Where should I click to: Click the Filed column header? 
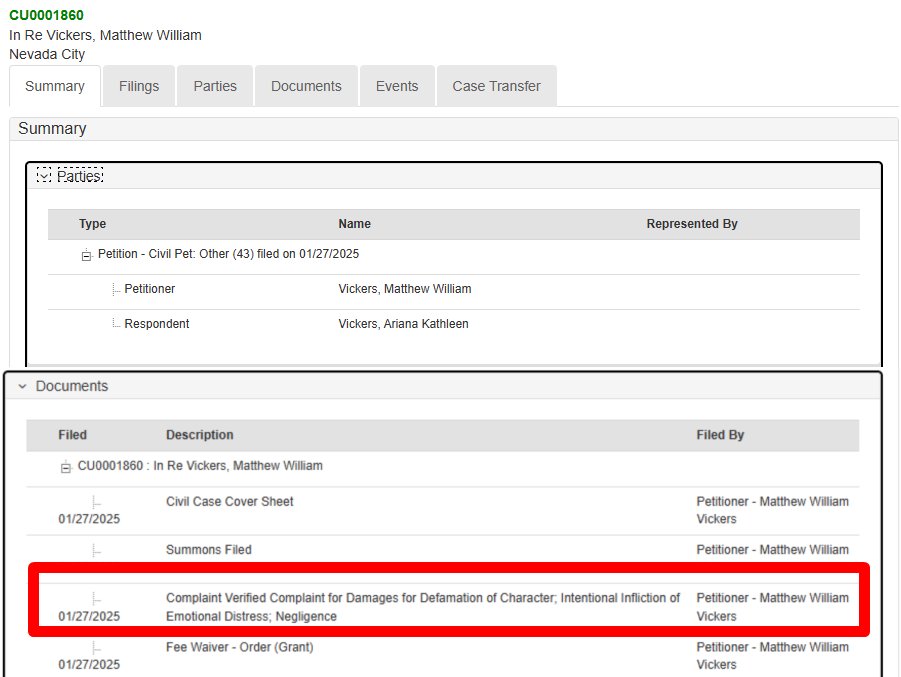tap(72, 435)
